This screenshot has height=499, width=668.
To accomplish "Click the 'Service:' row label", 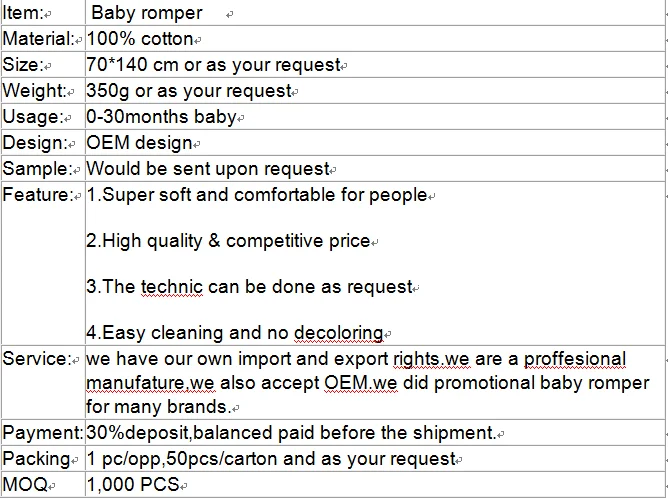I will pos(36,359).
